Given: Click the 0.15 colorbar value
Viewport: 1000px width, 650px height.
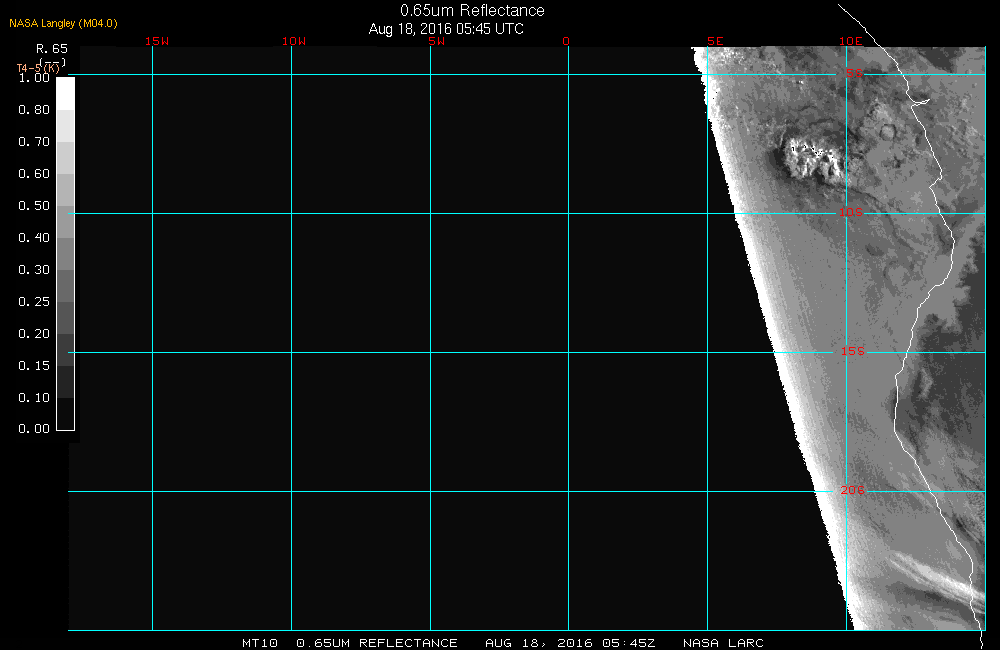Looking at the screenshot, I should click(34, 366).
